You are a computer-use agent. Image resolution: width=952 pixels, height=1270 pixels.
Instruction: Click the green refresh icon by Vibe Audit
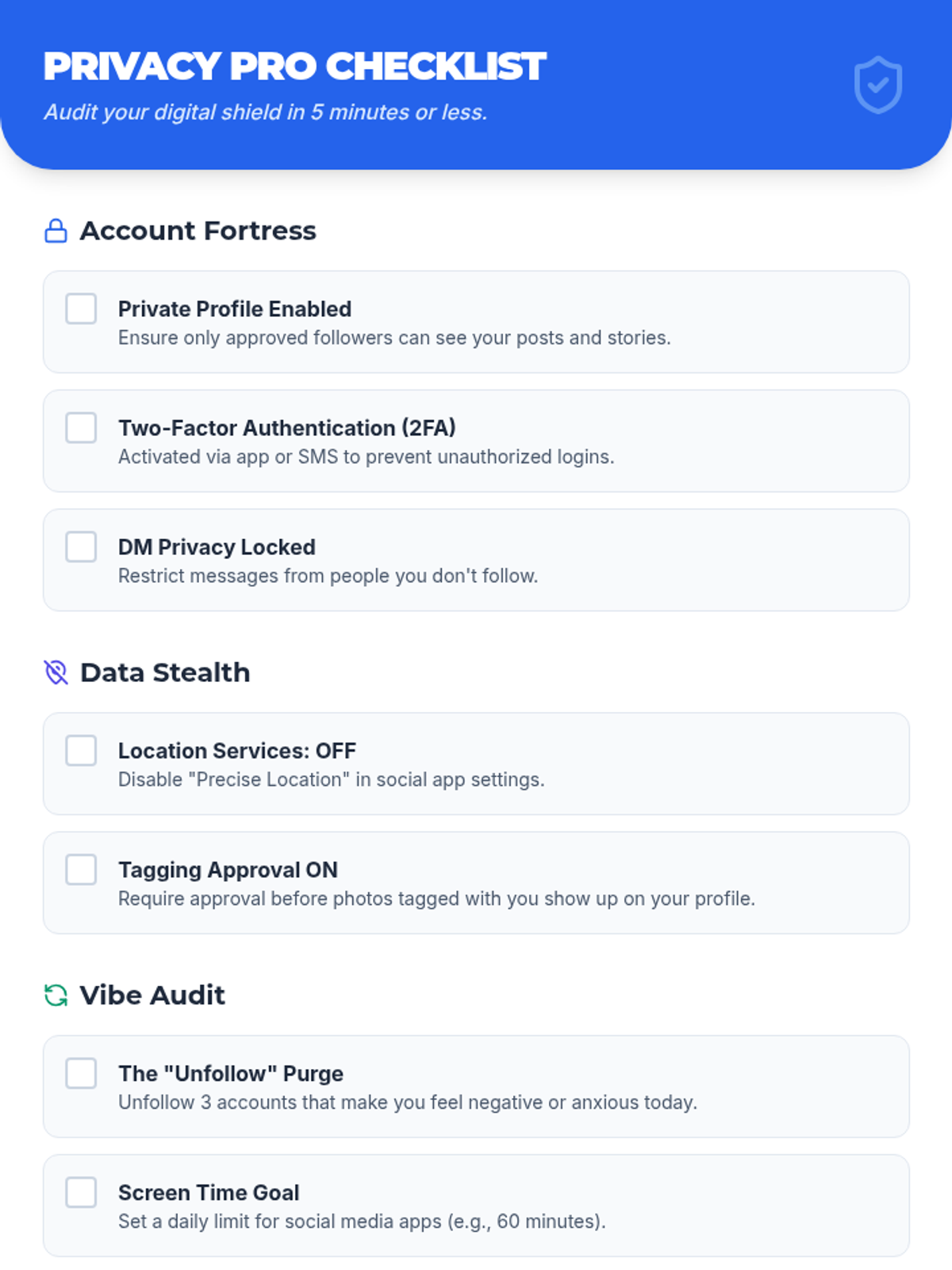click(x=56, y=995)
